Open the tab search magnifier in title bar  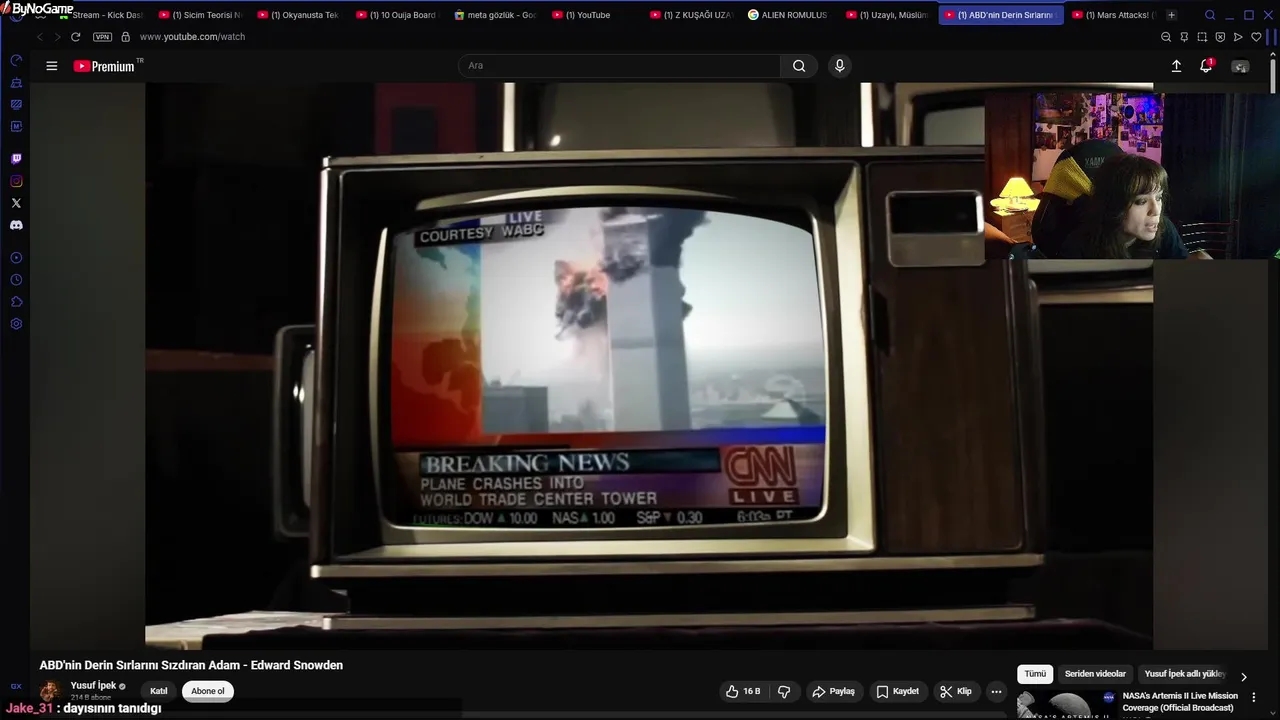[1210, 15]
